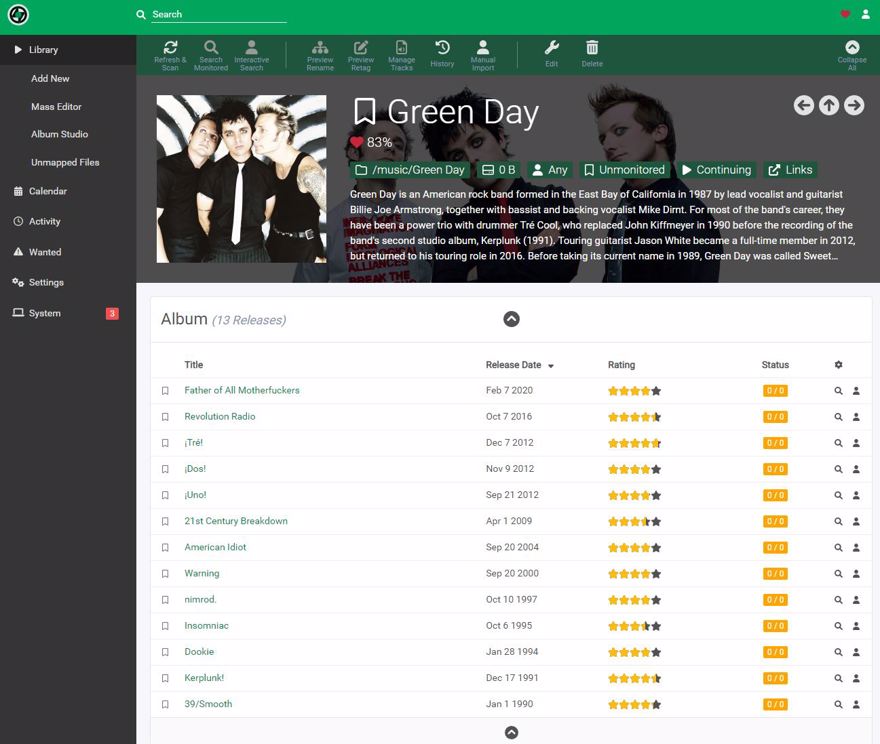Viewport: 880px width, 744px height.
Task: Sort by Title column header
Action: [x=194, y=365]
